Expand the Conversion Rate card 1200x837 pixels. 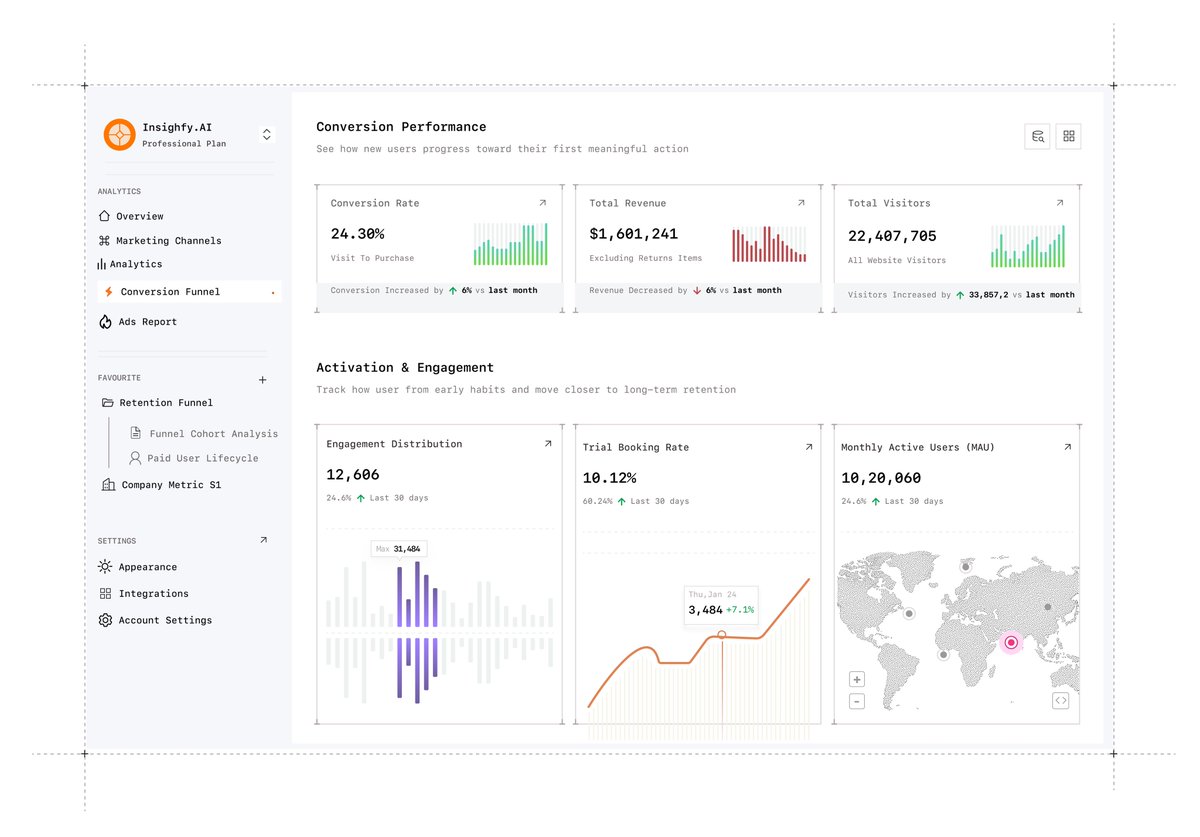click(x=543, y=203)
